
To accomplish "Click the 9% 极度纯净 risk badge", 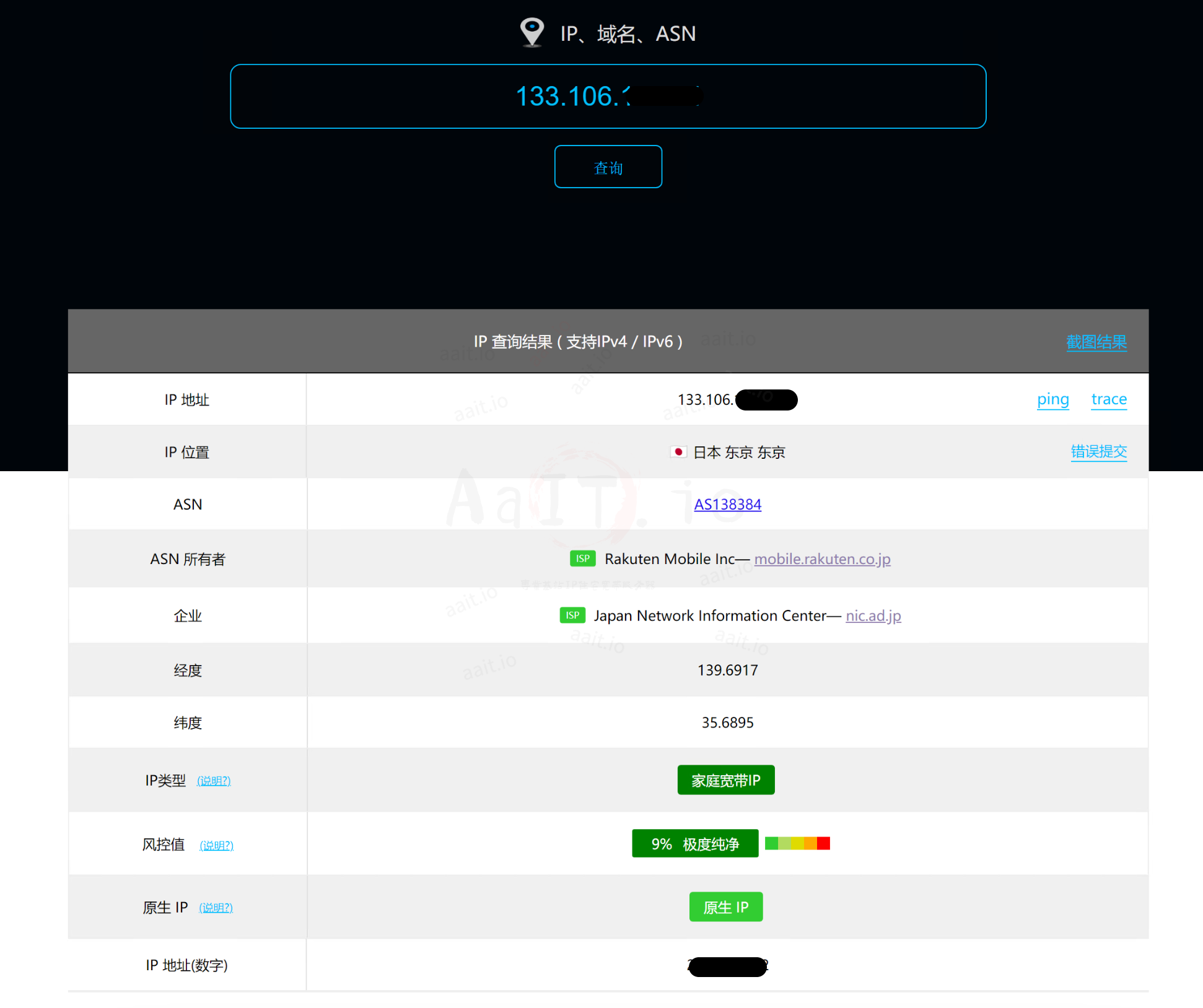I will click(695, 844).
